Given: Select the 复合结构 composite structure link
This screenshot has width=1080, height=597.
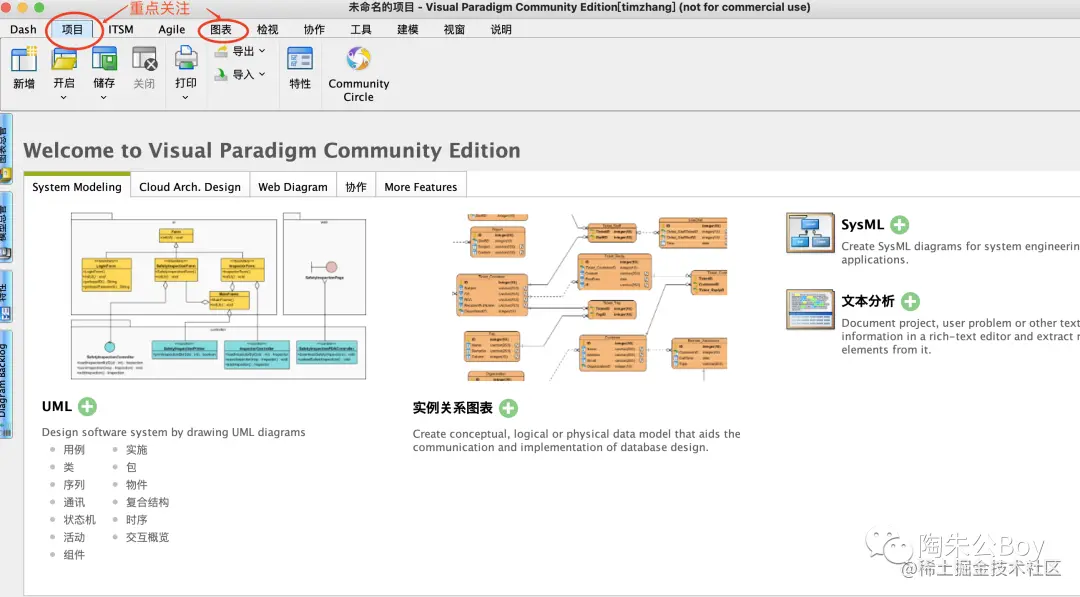Looking at the screenshot, I should 147,502.
